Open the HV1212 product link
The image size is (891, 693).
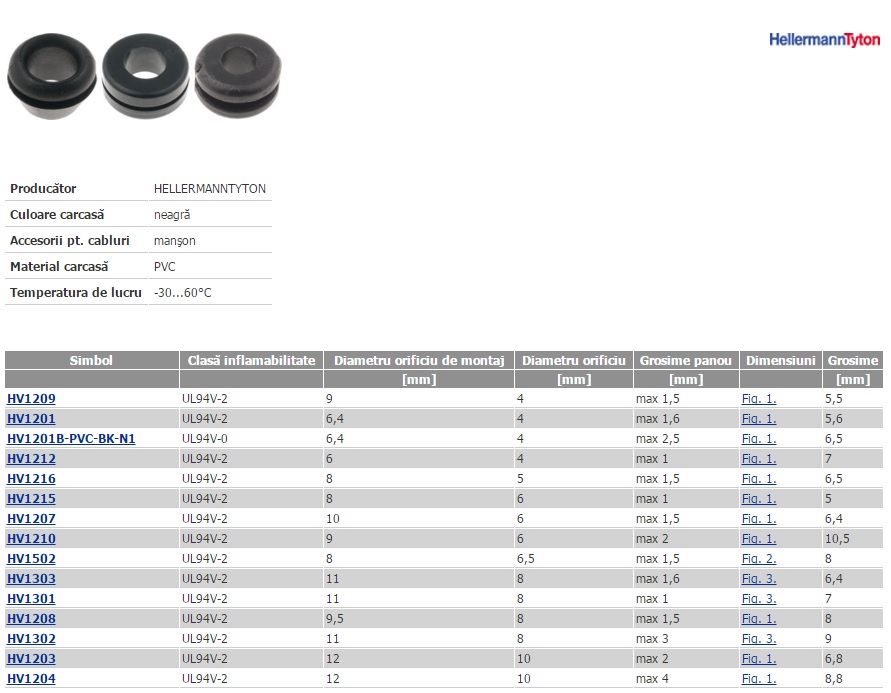tap(31, 458)
